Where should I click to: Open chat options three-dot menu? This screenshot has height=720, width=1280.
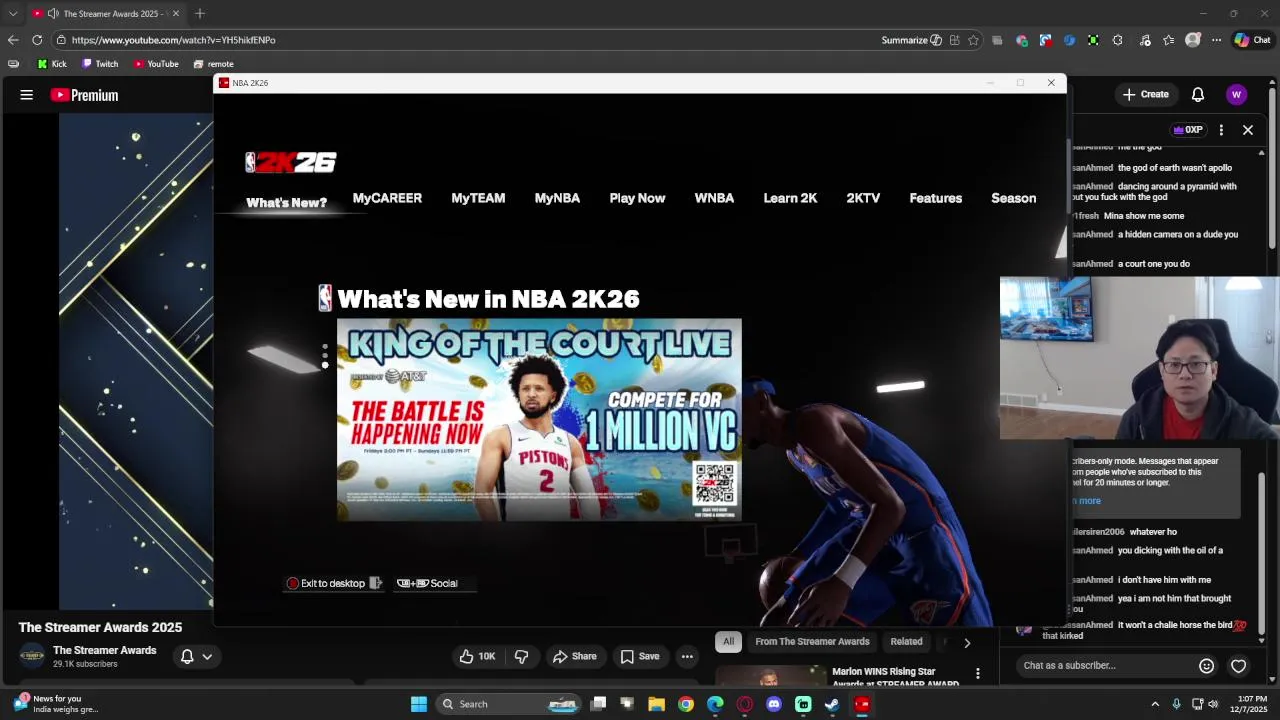pyautogui.click(x=1221, y=130)
